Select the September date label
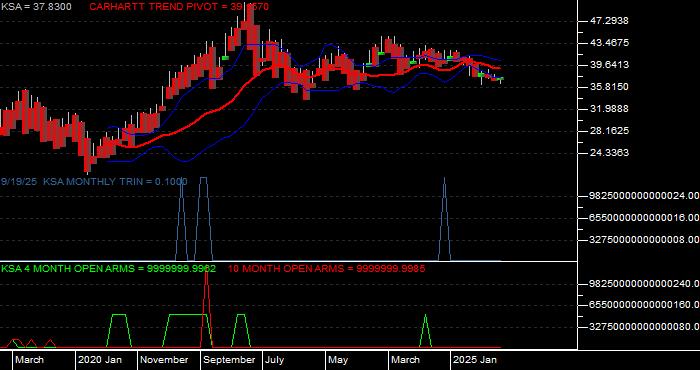Image resolution: width=700 pixels, height=370 pixels. [x=229, y=360]
